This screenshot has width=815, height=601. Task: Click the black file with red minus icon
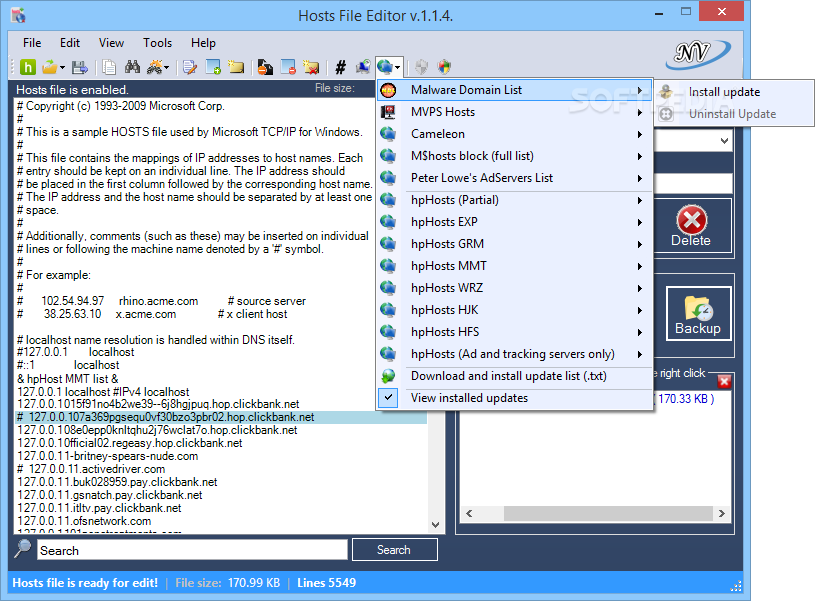[265, 67]
